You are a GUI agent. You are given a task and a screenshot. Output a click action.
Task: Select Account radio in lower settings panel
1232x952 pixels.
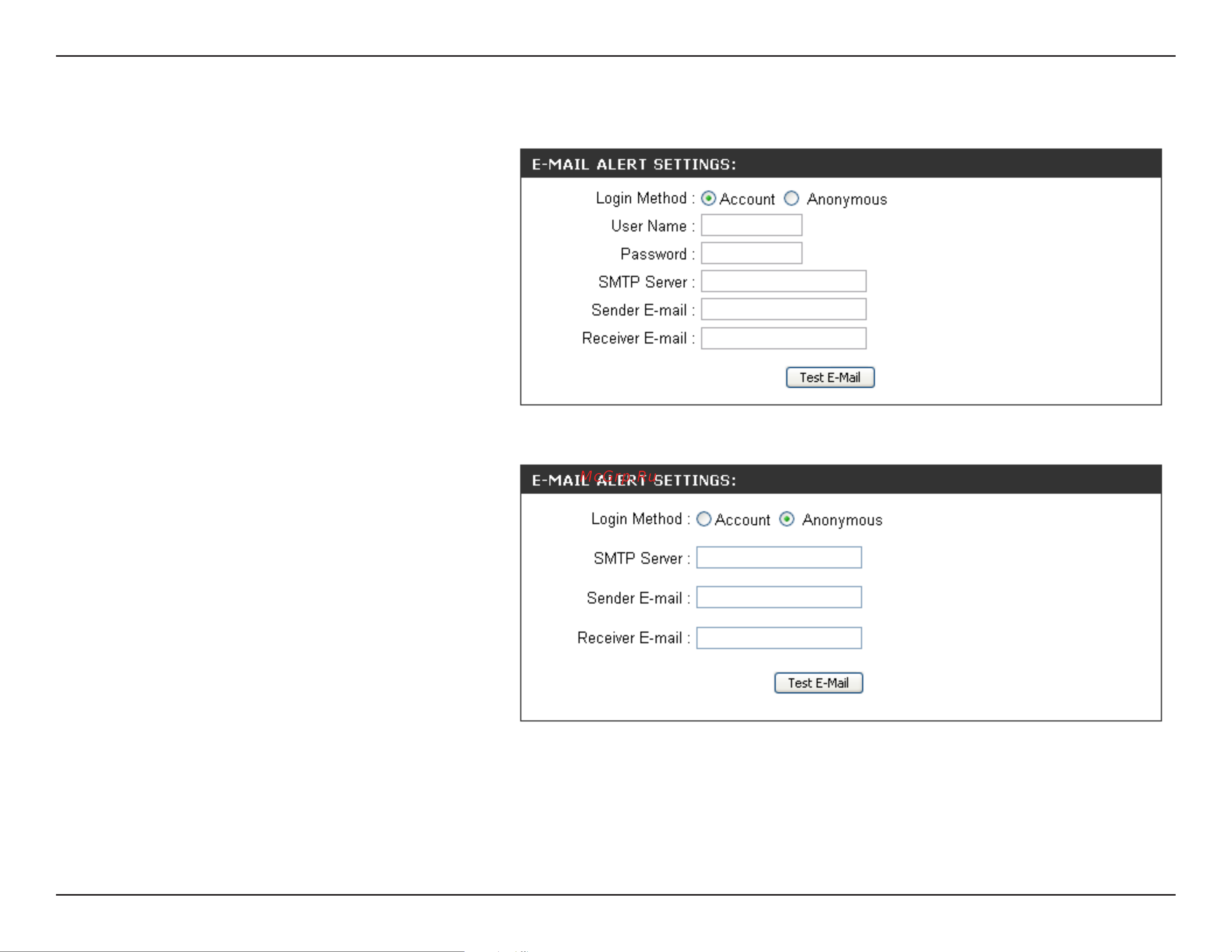[703, 519]
